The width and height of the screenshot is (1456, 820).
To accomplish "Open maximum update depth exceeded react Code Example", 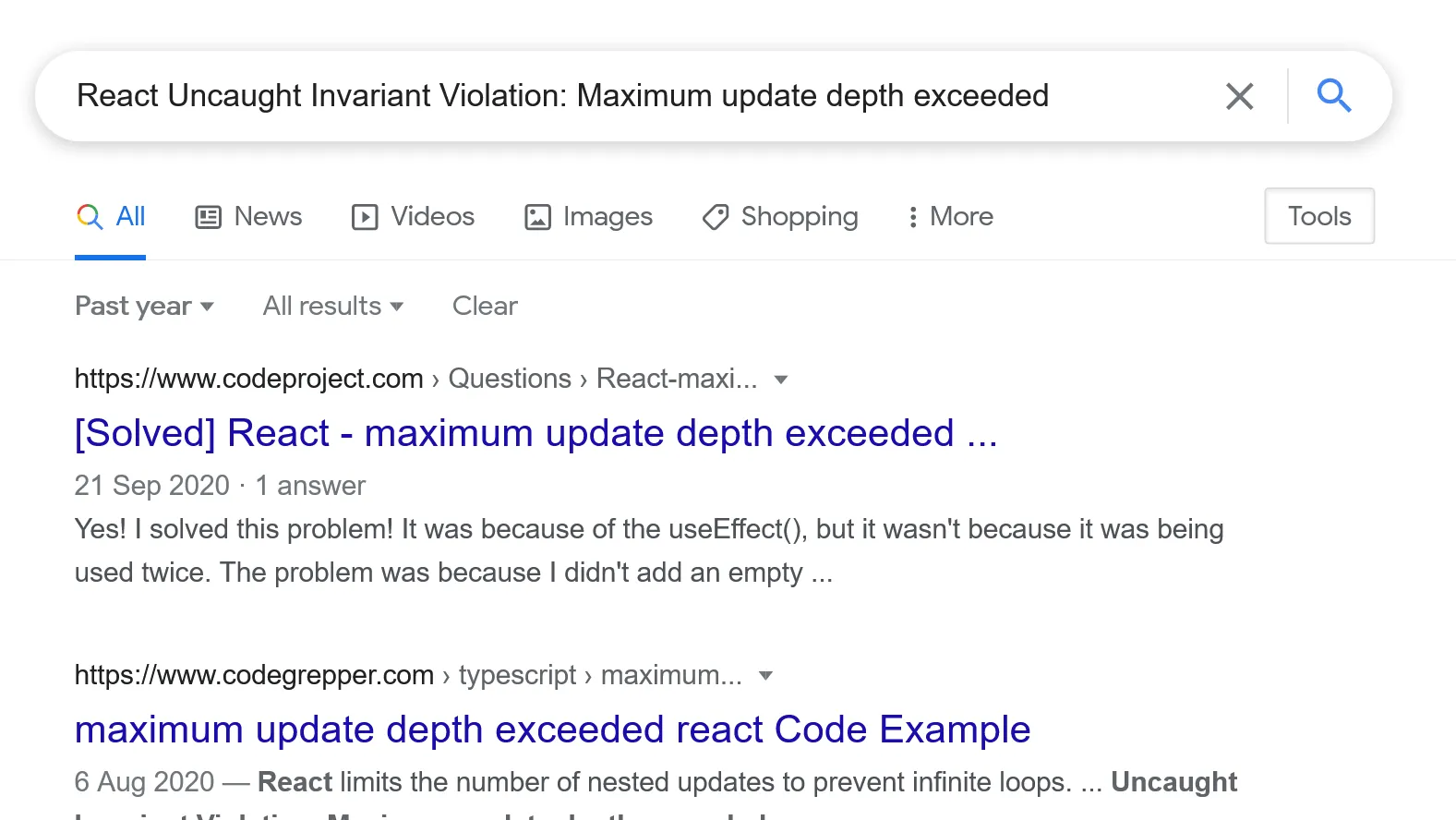I will coord(552,730).
